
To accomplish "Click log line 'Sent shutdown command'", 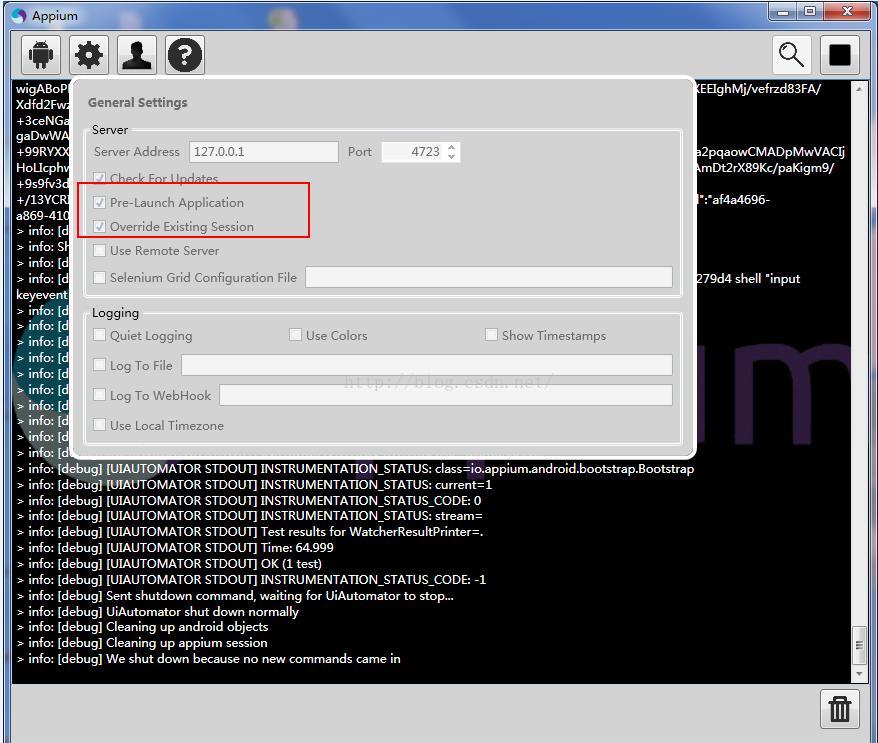I will click(235, 595).
